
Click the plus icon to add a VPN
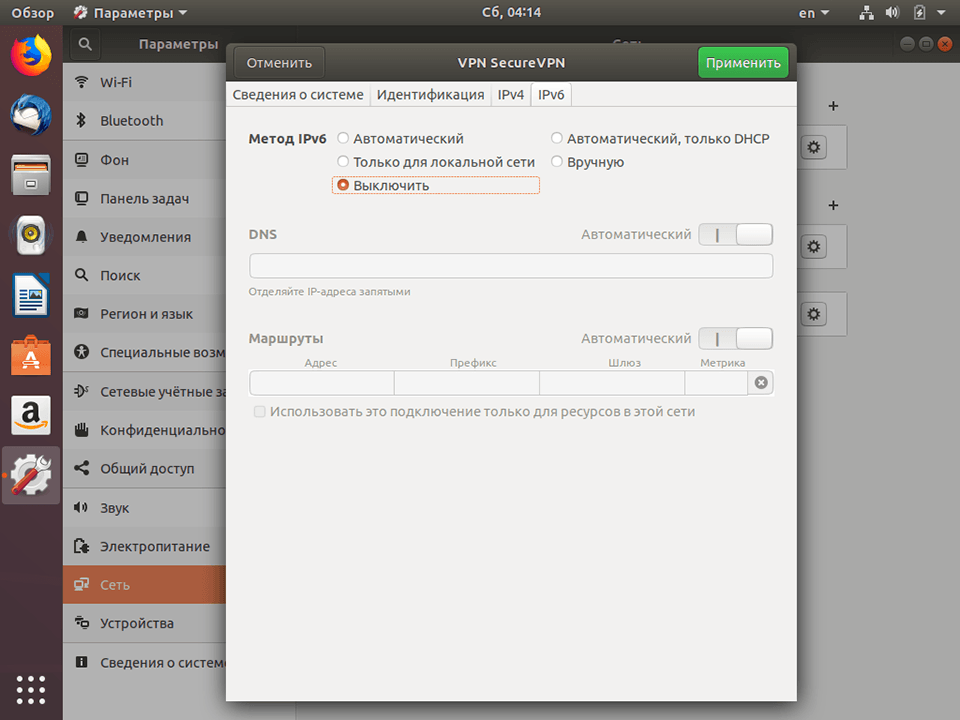(833, 205)
